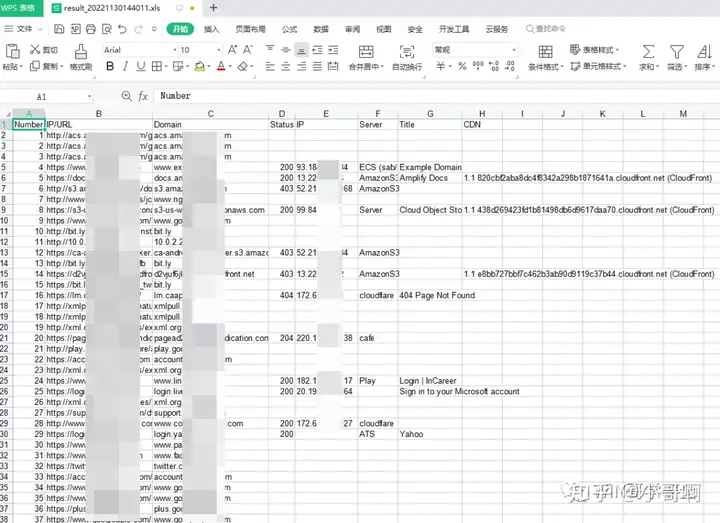Expand the borders dropdown arrow
Viewport: 720px width, 523px height.
click(x=166, y=67)
